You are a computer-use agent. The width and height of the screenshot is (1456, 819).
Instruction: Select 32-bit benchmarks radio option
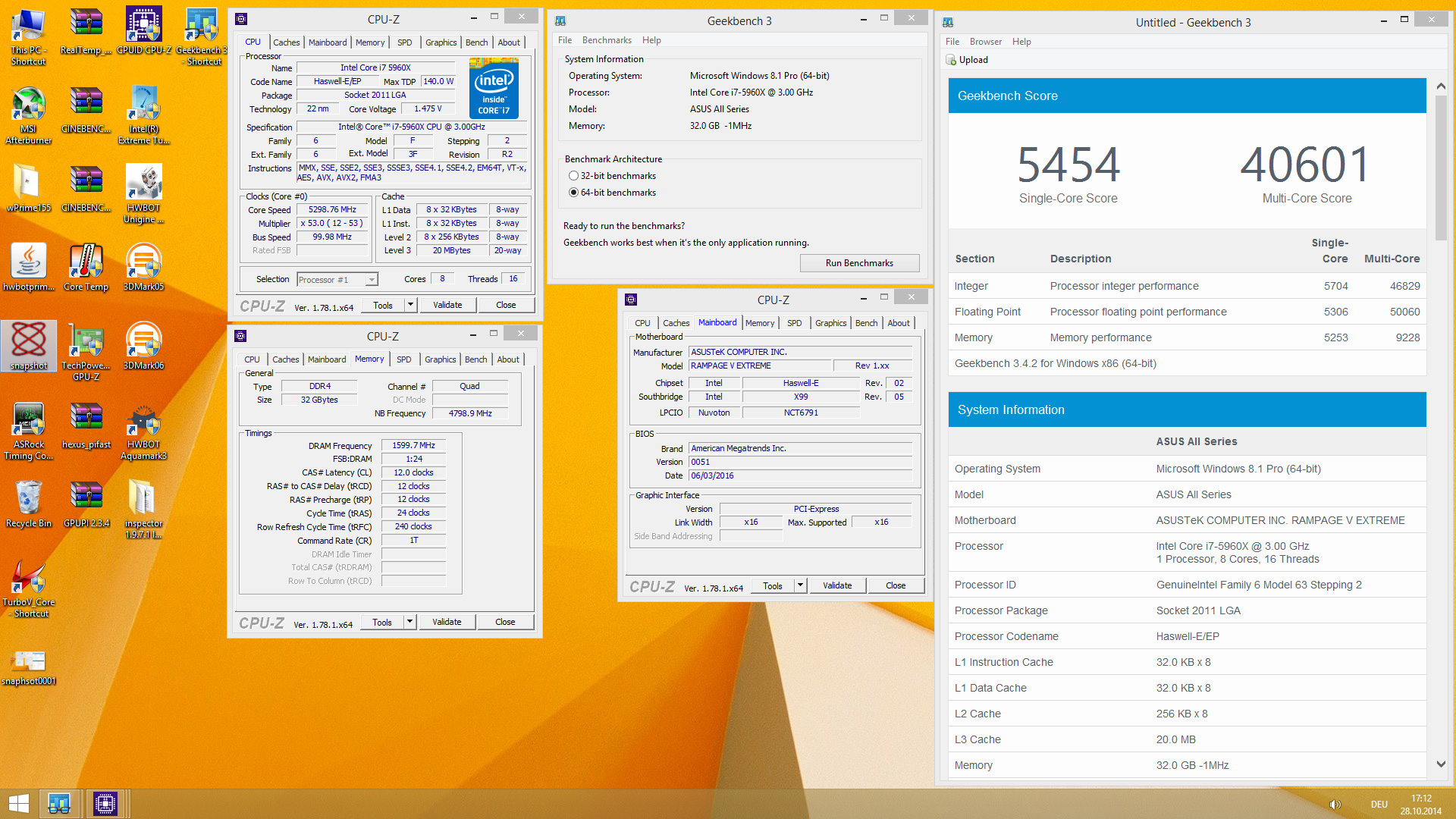pyautogui.click(x=574, y=176)
